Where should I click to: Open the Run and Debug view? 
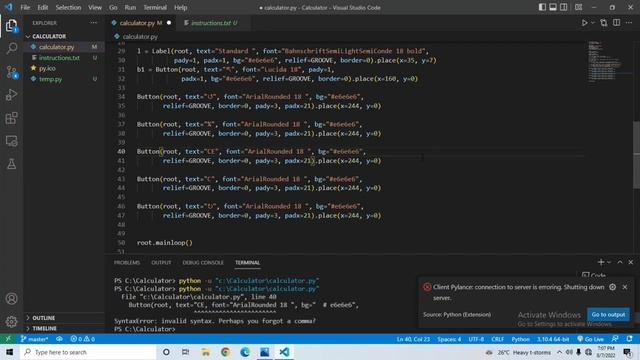(x=11, y=95)
